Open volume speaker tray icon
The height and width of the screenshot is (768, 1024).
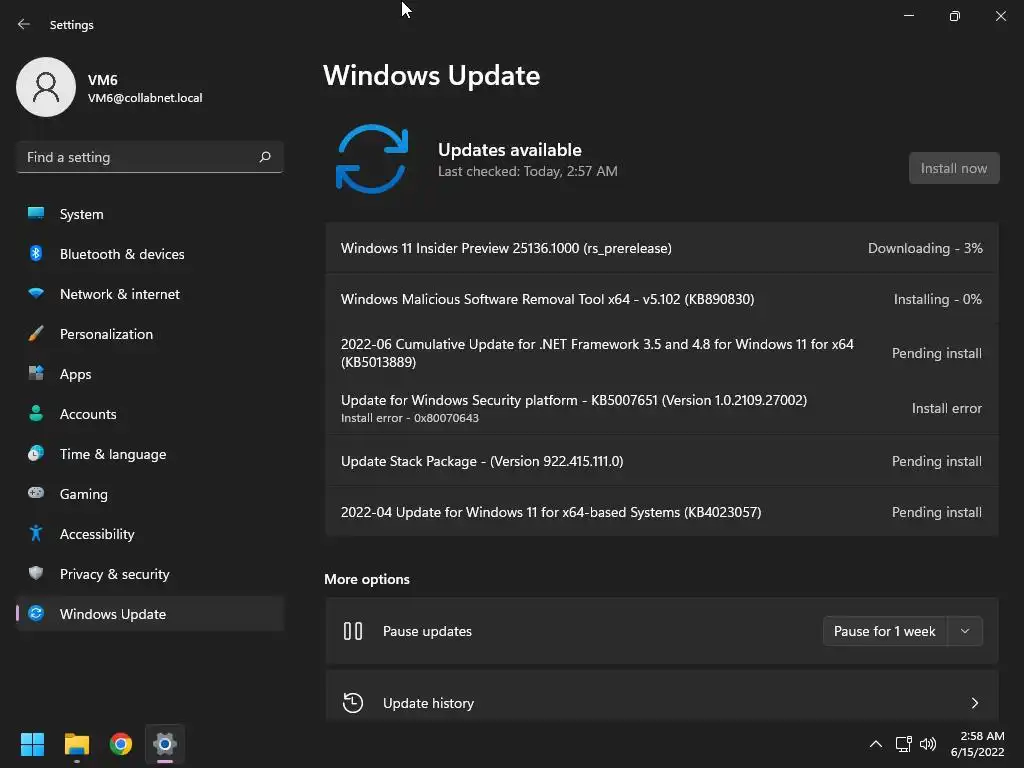pos(927,744)
